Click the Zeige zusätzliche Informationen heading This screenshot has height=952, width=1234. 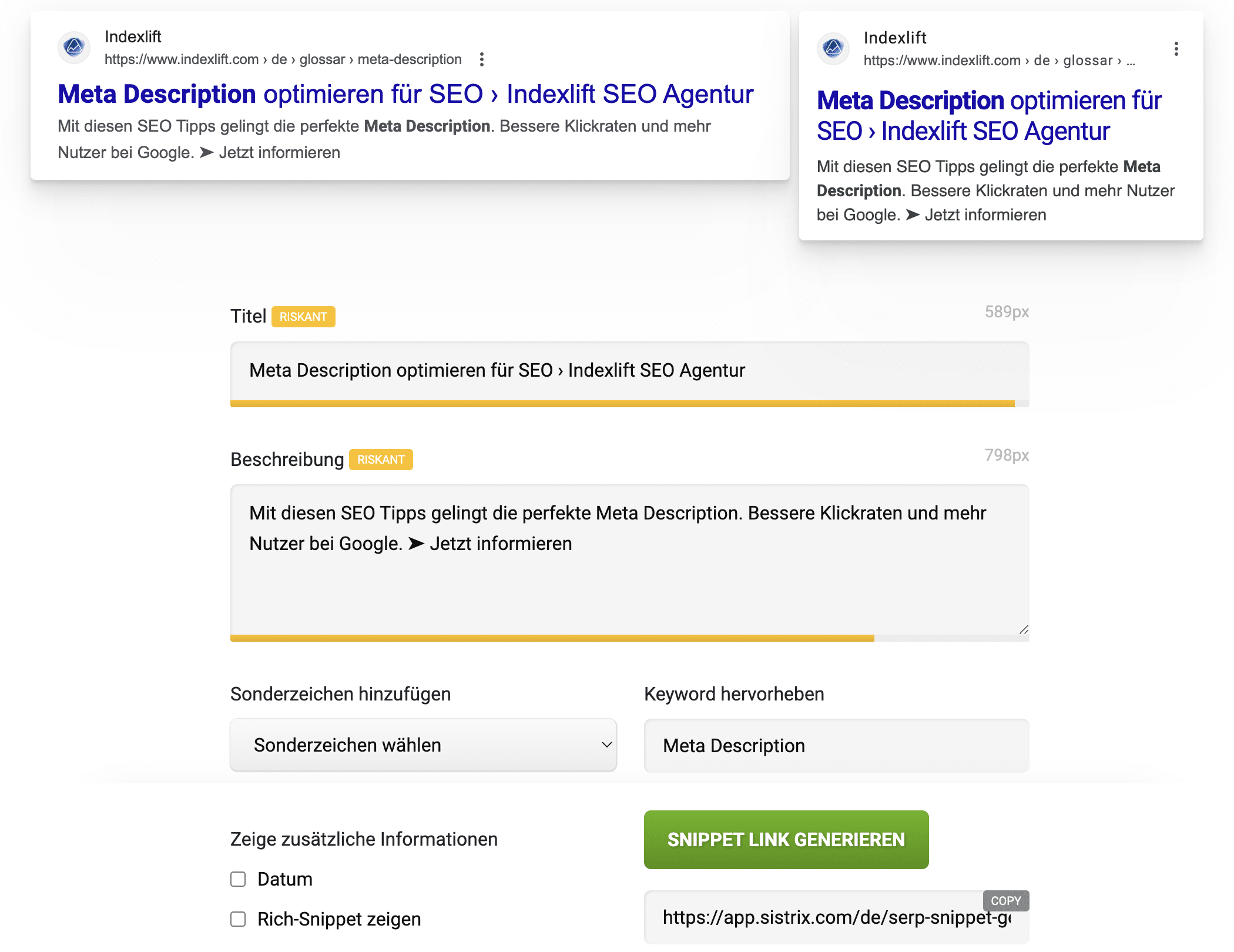(x=364, y=839)
